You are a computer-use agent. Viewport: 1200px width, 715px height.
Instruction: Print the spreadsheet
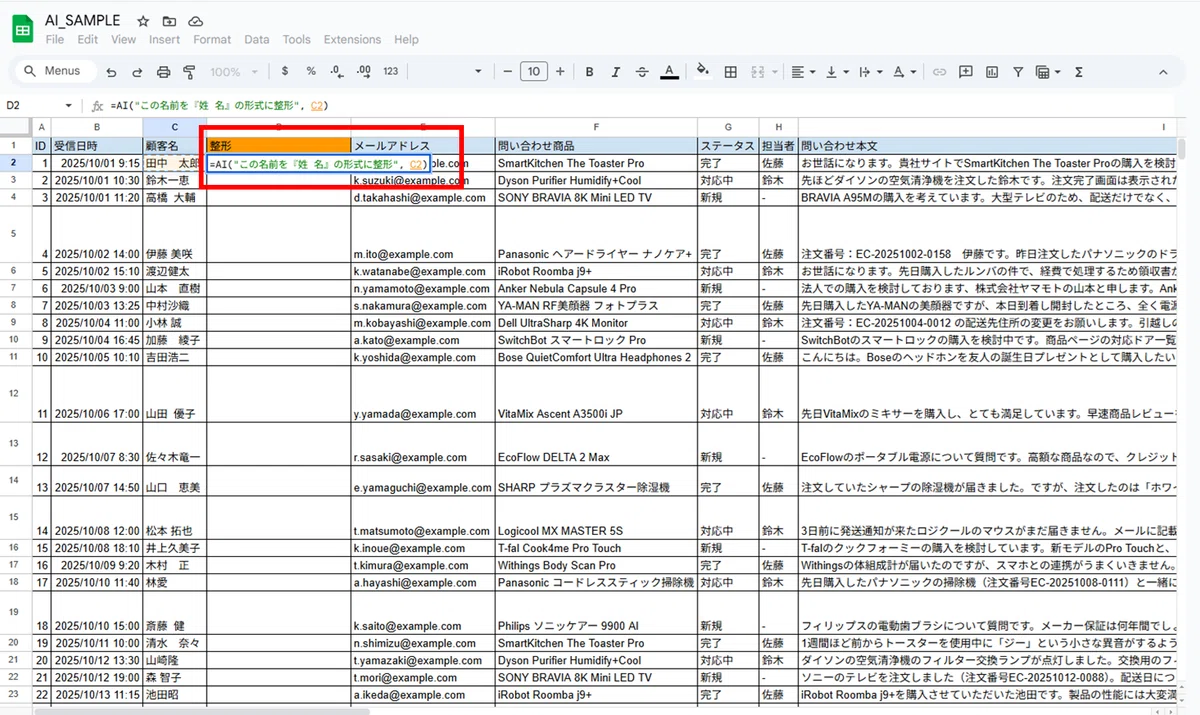(163, 72)
